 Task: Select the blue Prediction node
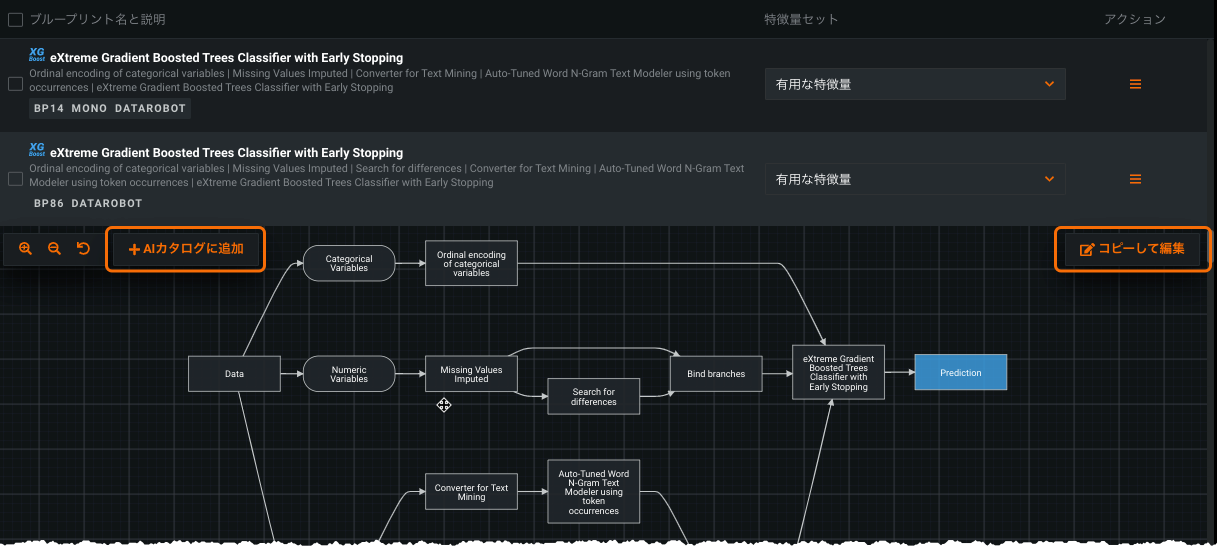(960, 372)
